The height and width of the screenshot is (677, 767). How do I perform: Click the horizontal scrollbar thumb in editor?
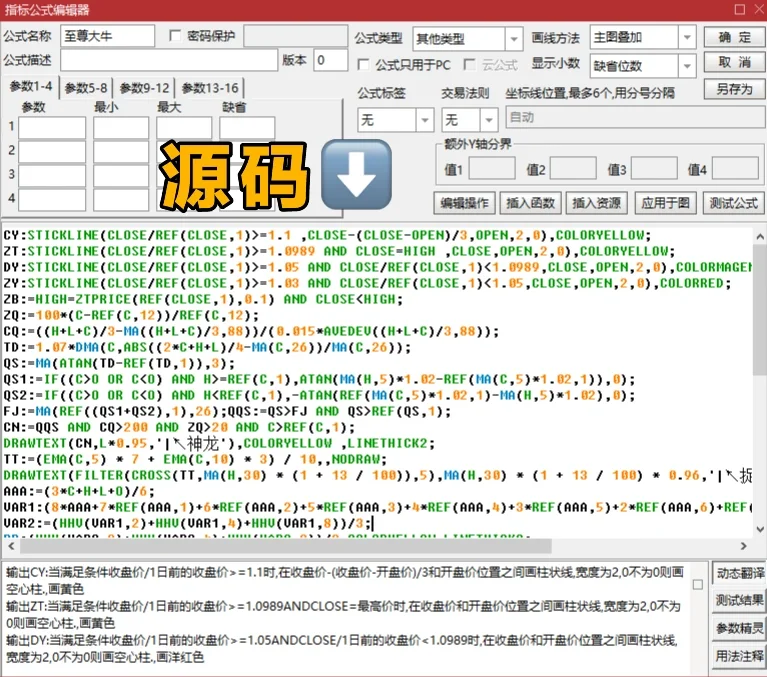(285, 546)
